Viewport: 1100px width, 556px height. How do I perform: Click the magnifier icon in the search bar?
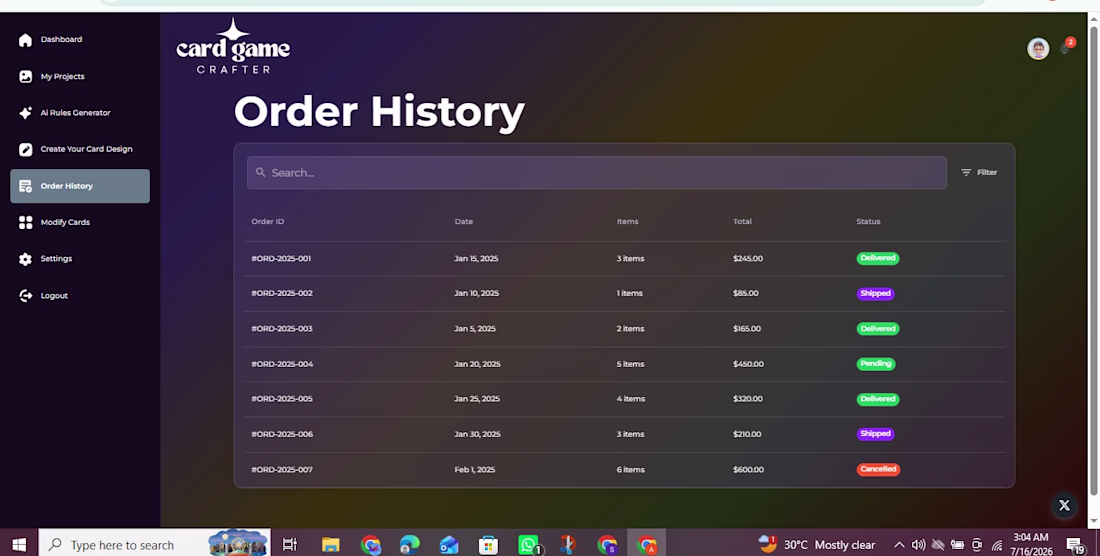260,172
